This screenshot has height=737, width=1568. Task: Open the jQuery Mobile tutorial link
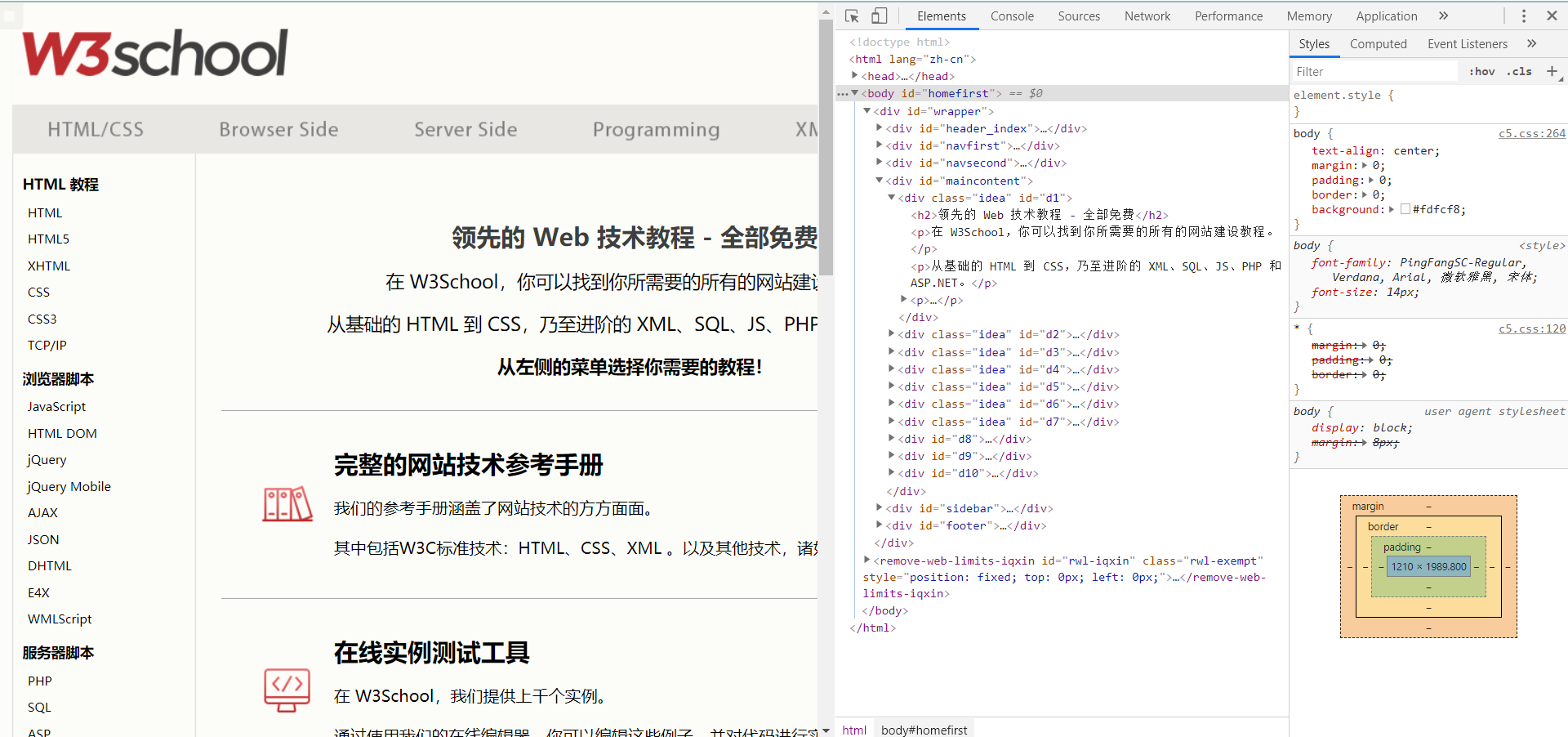pyautogui.click(x=69, y=486)
